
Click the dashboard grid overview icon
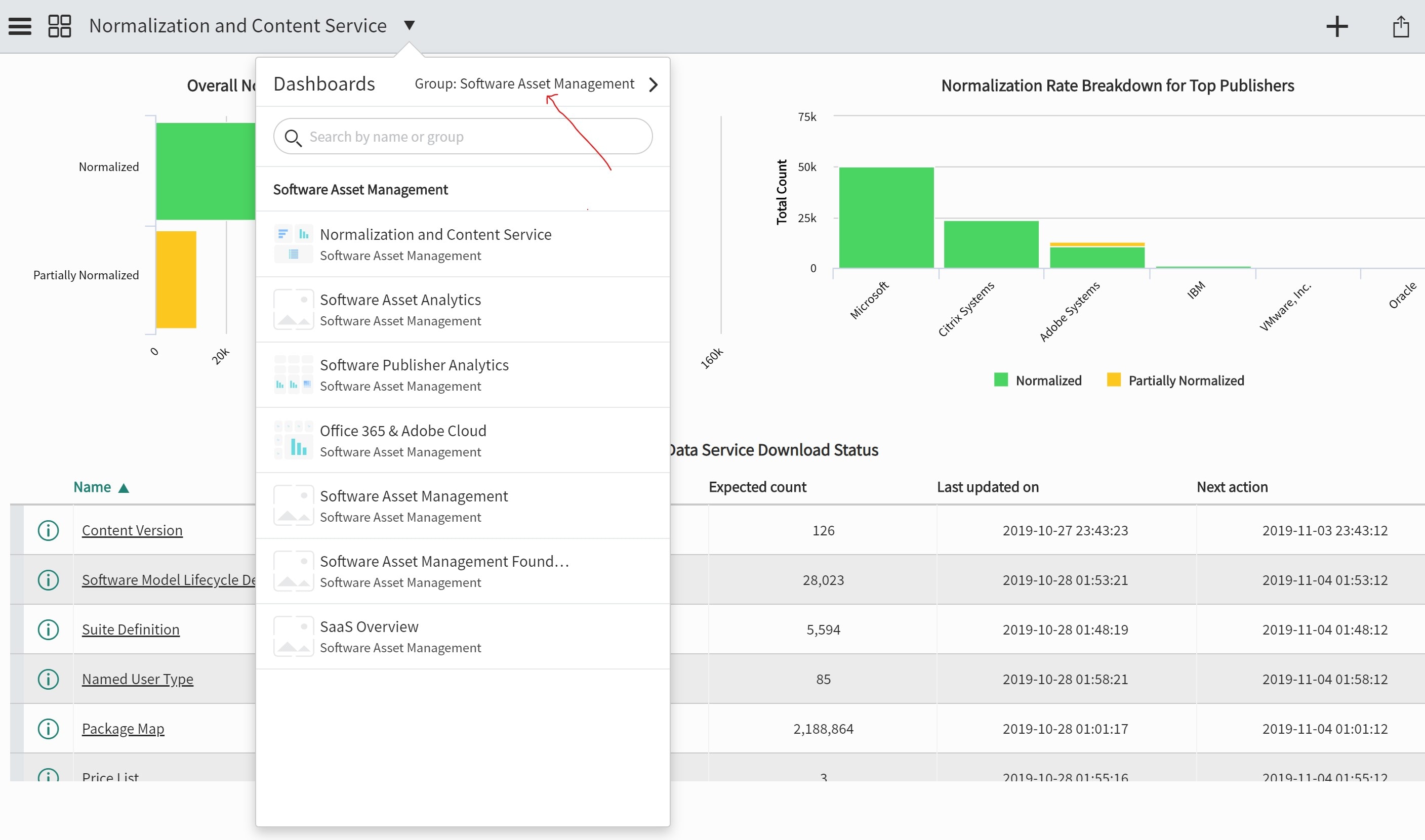59,26
